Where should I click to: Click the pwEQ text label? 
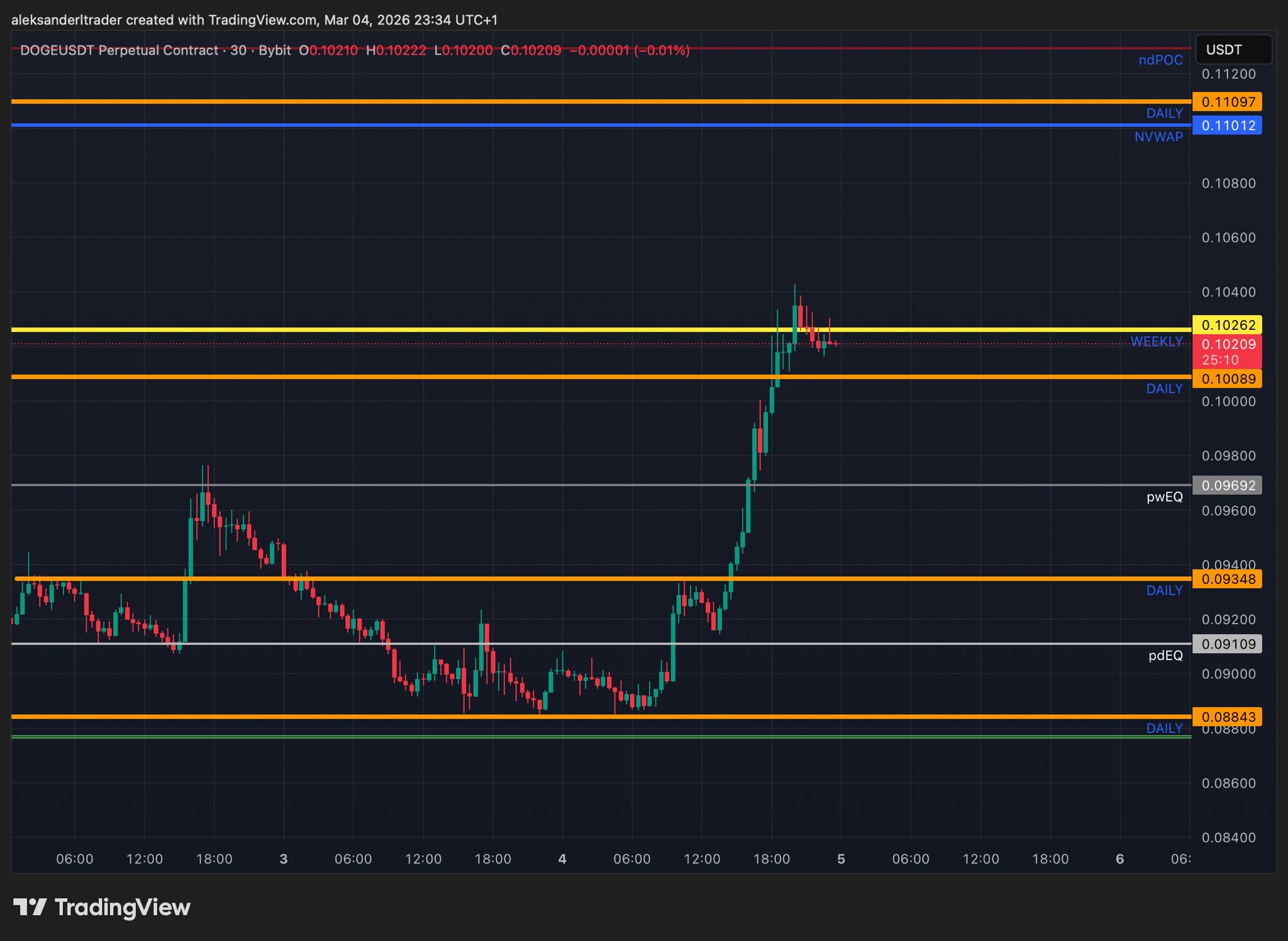pyautogui.click(x=1164, y=497)
